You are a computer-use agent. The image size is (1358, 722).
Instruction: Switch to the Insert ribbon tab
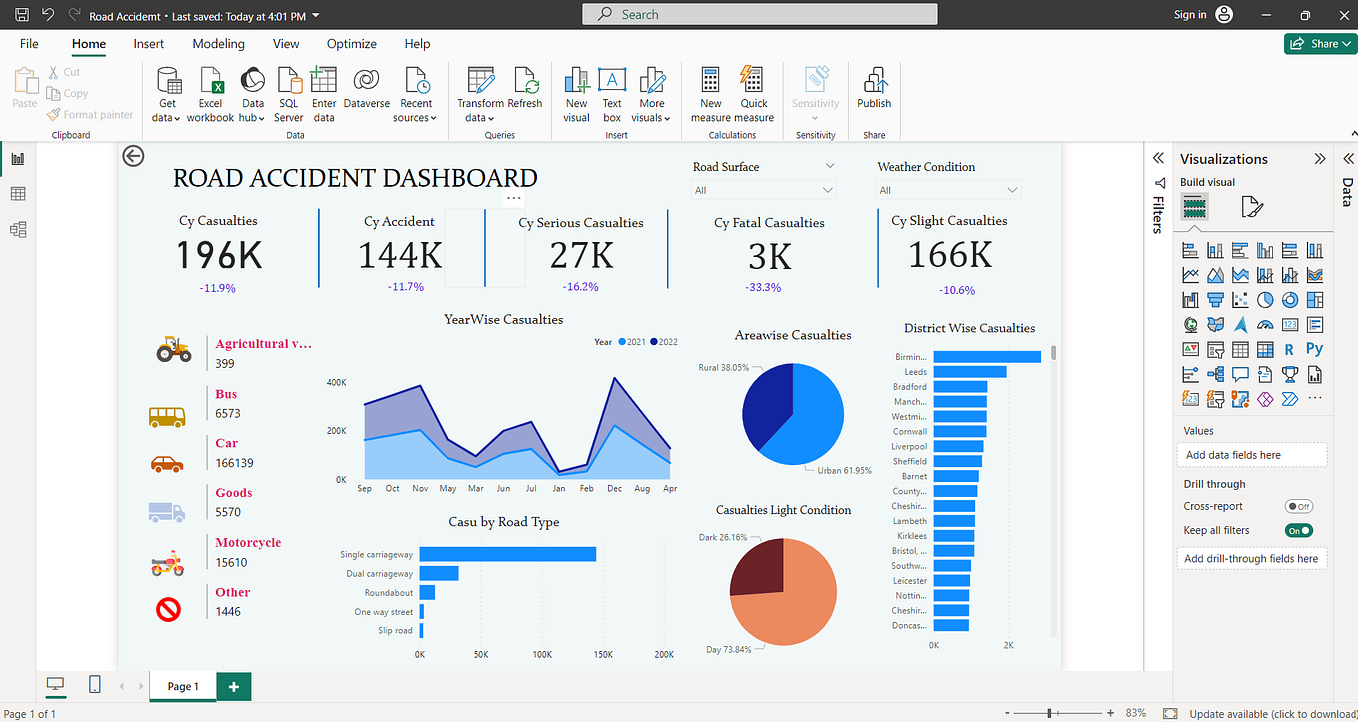(148, 44)
